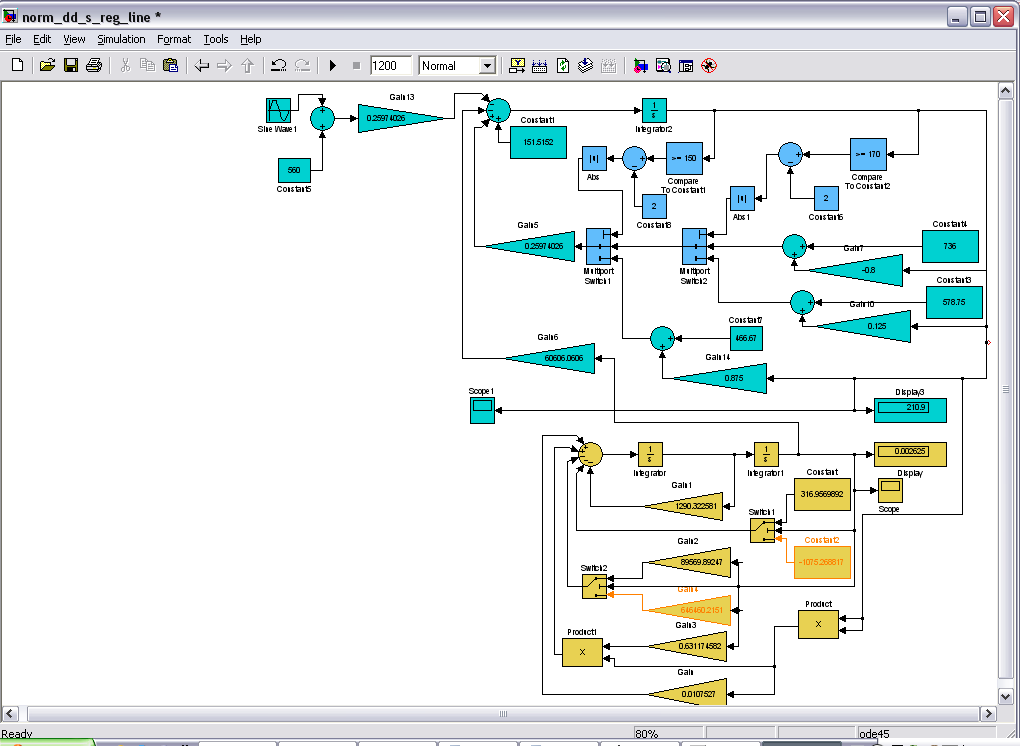Open a model file with the folder icon
The width and height of the screenshot is (1020, 746).
pos(46,66)
